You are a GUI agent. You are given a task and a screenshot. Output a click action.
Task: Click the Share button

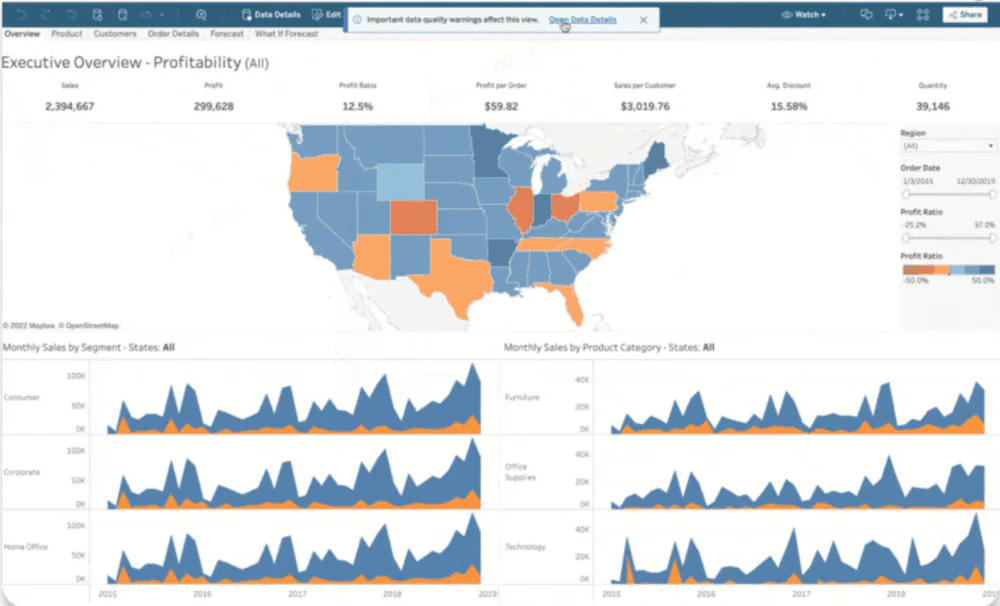click(965, 14)
